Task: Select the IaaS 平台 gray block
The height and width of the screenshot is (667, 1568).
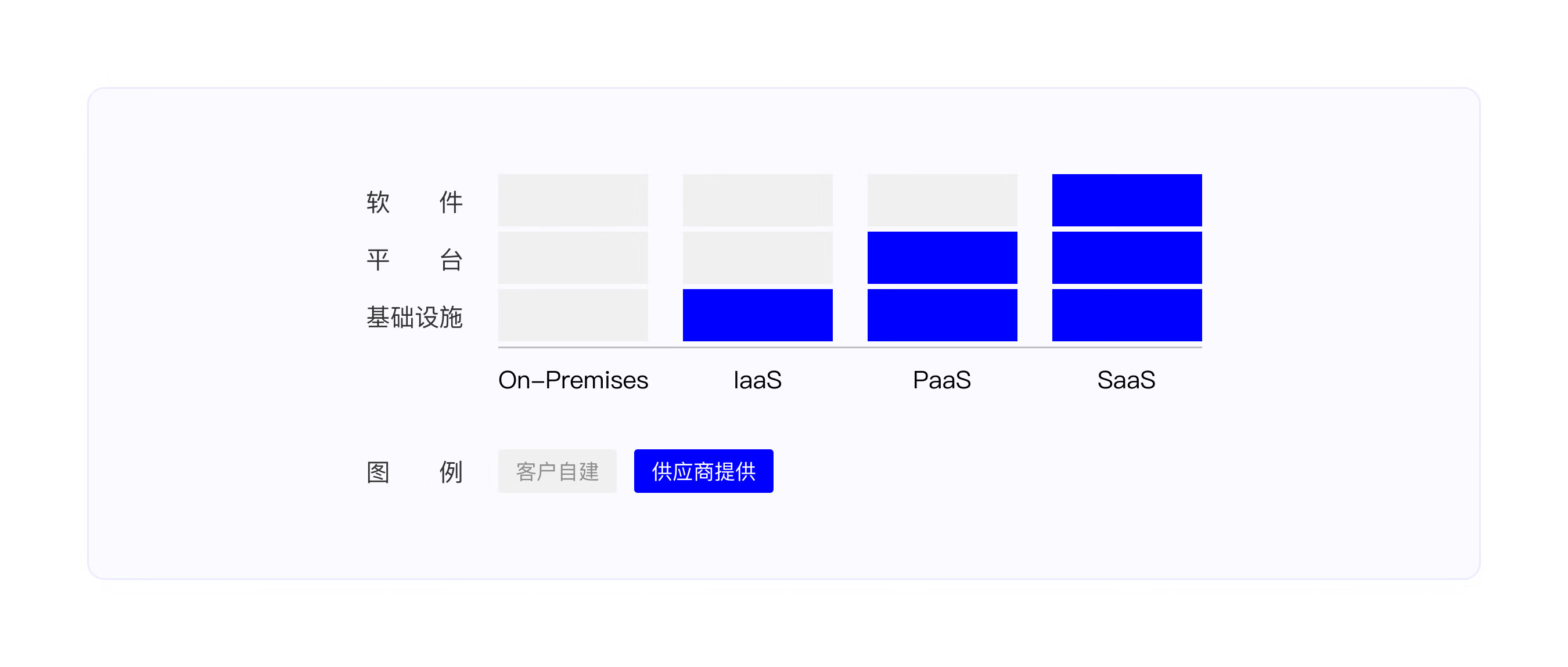Action: pos(758,257)
